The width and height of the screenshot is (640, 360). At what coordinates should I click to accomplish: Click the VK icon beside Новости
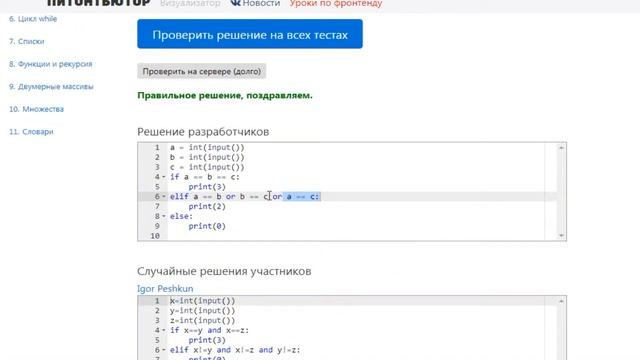tap(236, 3)
